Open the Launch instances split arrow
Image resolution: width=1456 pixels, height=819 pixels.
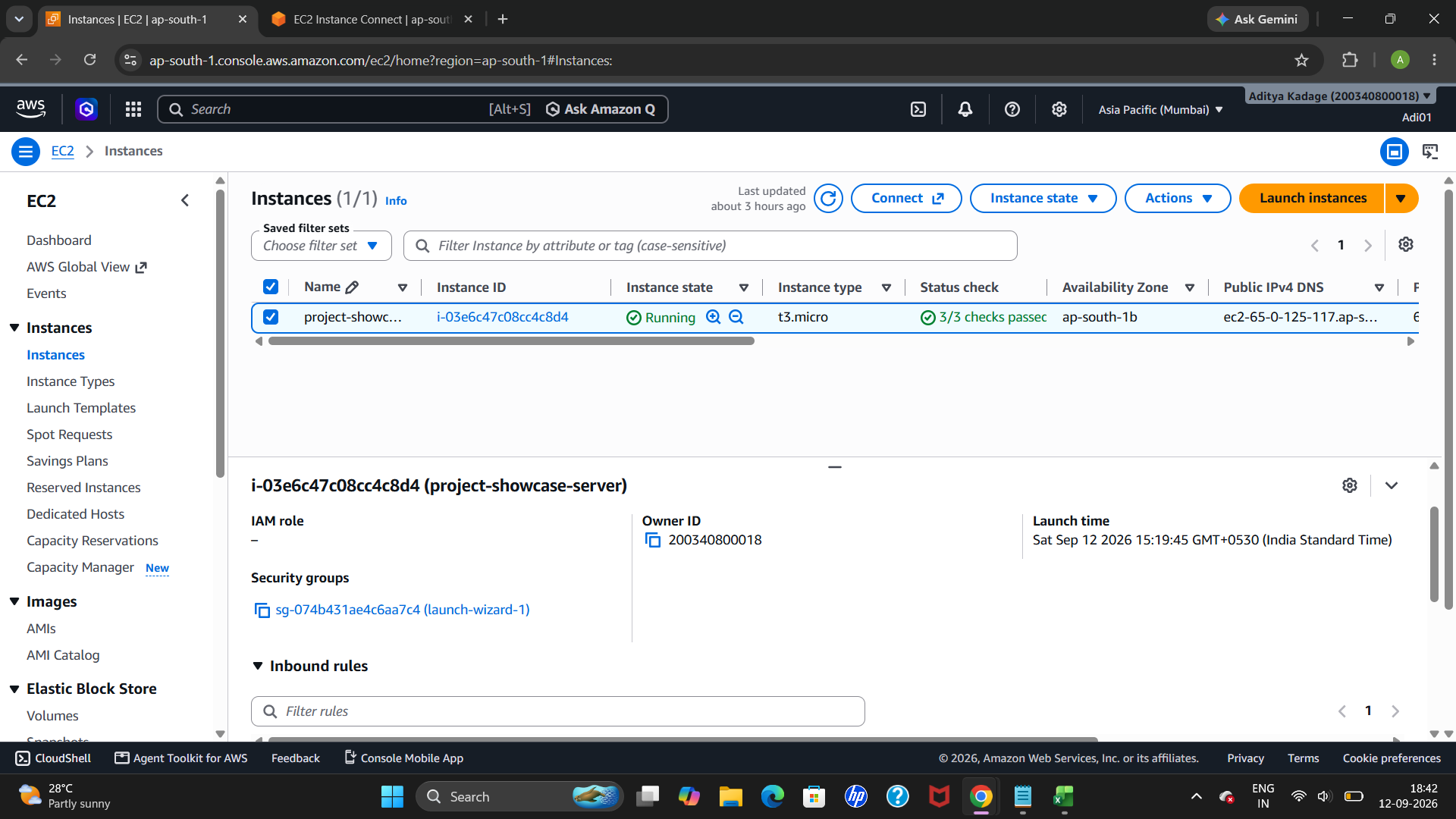click(1401, 199)
